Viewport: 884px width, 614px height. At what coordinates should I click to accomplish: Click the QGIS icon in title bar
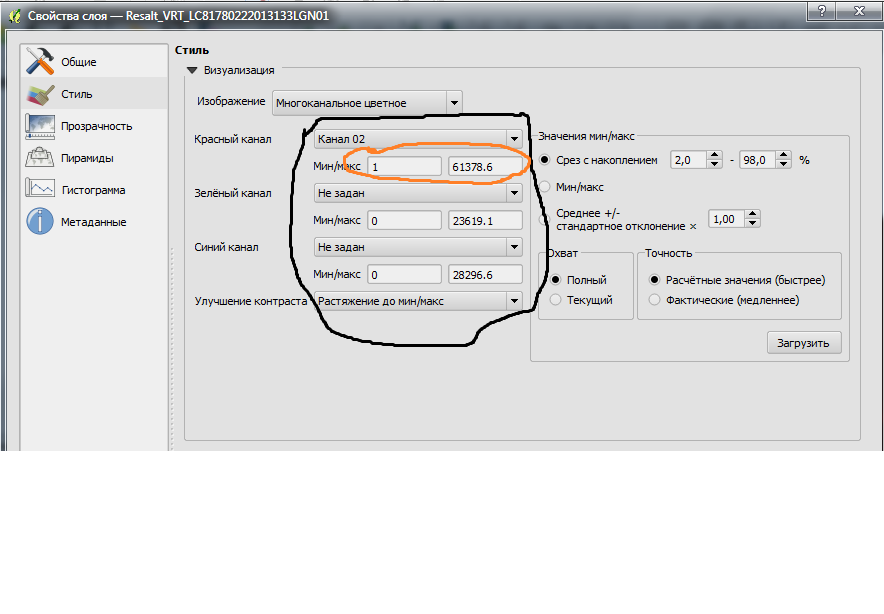point(15,15)
